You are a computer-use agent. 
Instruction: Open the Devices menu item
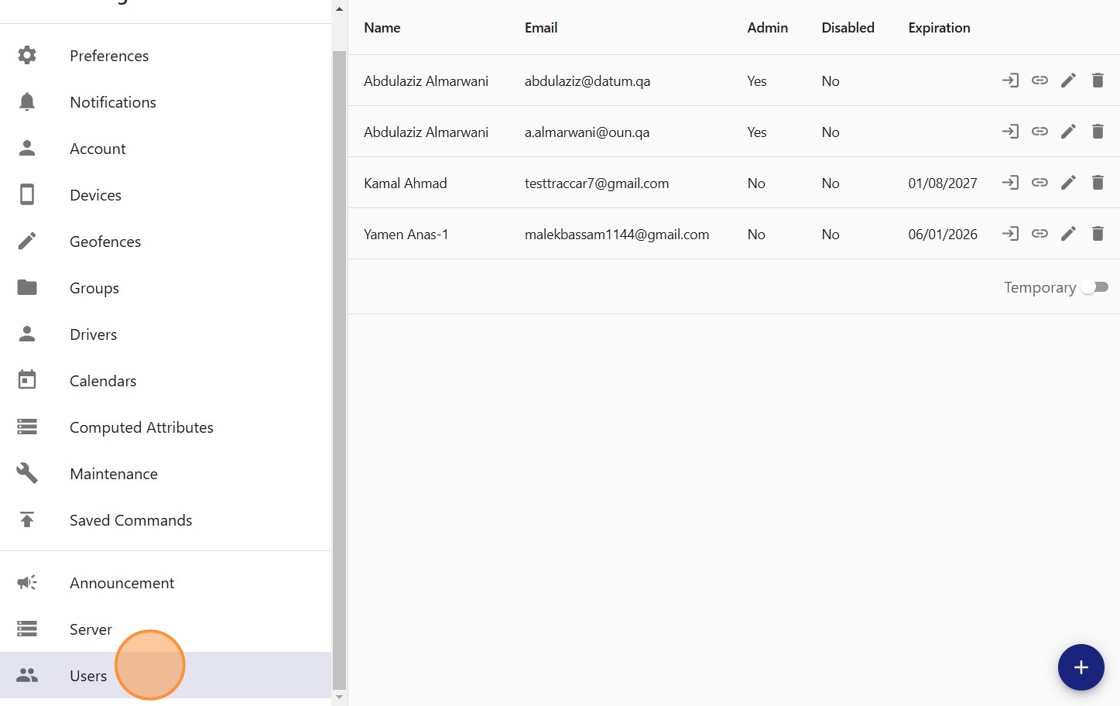(x=96, y=195)
